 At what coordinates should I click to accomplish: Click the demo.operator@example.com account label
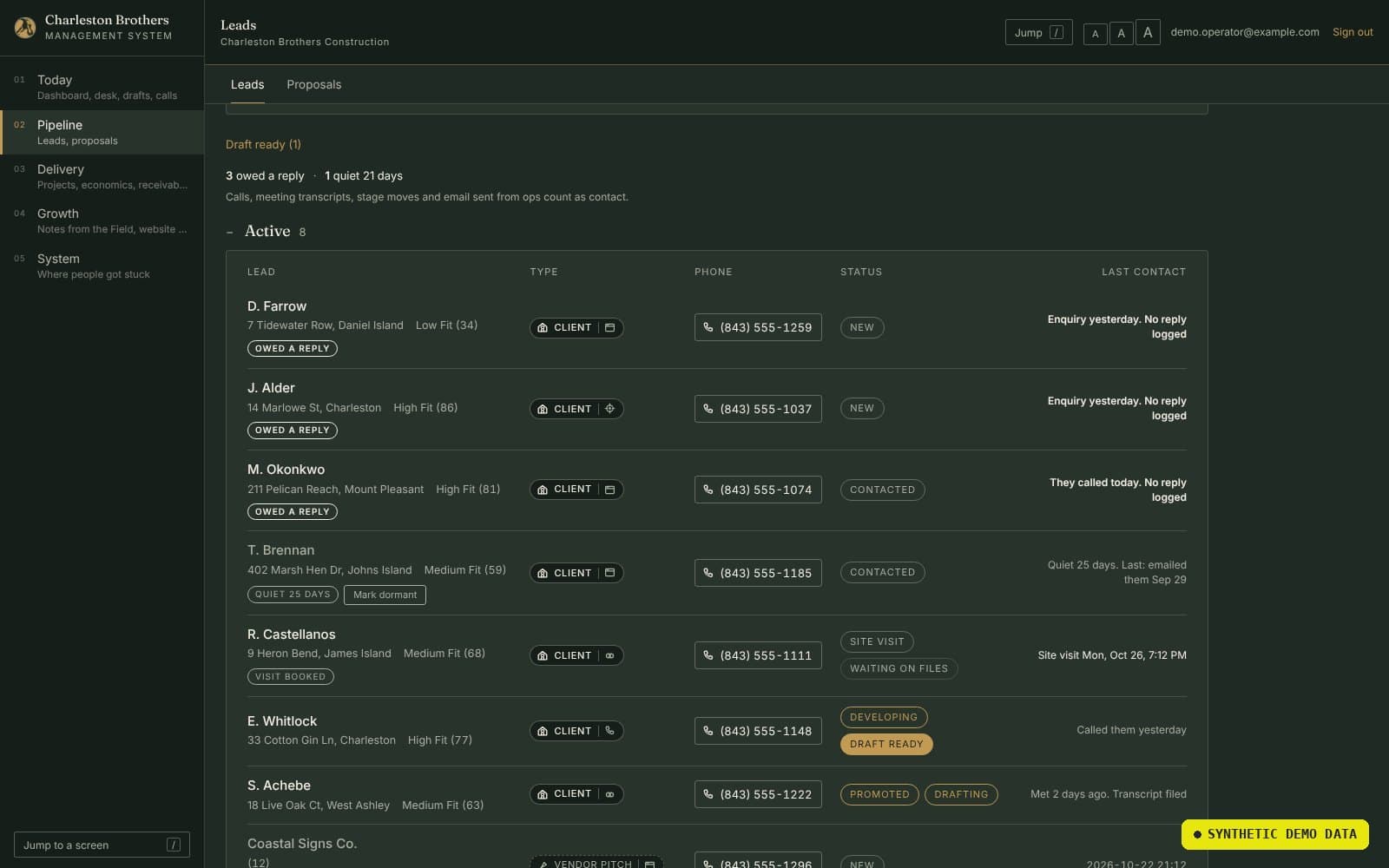tap(1245, 32)
